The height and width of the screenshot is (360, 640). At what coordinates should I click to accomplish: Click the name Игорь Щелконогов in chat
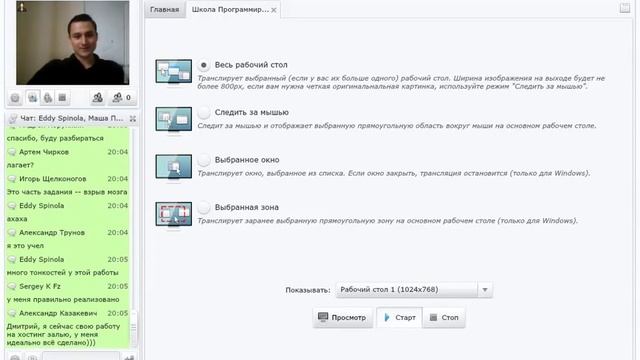pyautogui.click(x=53, y=179)
